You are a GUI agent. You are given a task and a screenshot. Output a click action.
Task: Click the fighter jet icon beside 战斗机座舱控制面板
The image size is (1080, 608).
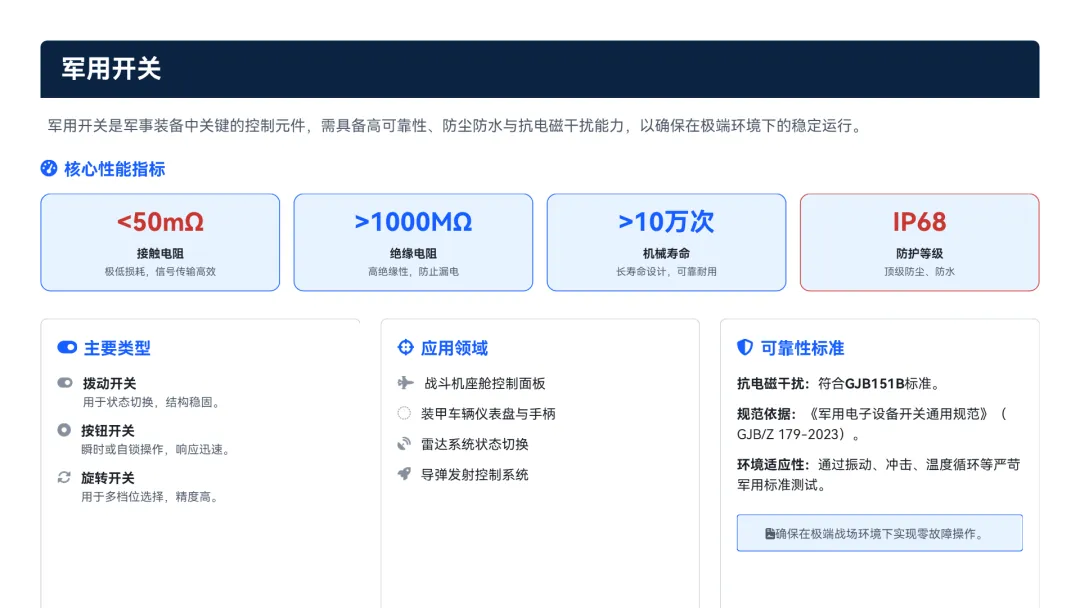click(x=406, y=383)
